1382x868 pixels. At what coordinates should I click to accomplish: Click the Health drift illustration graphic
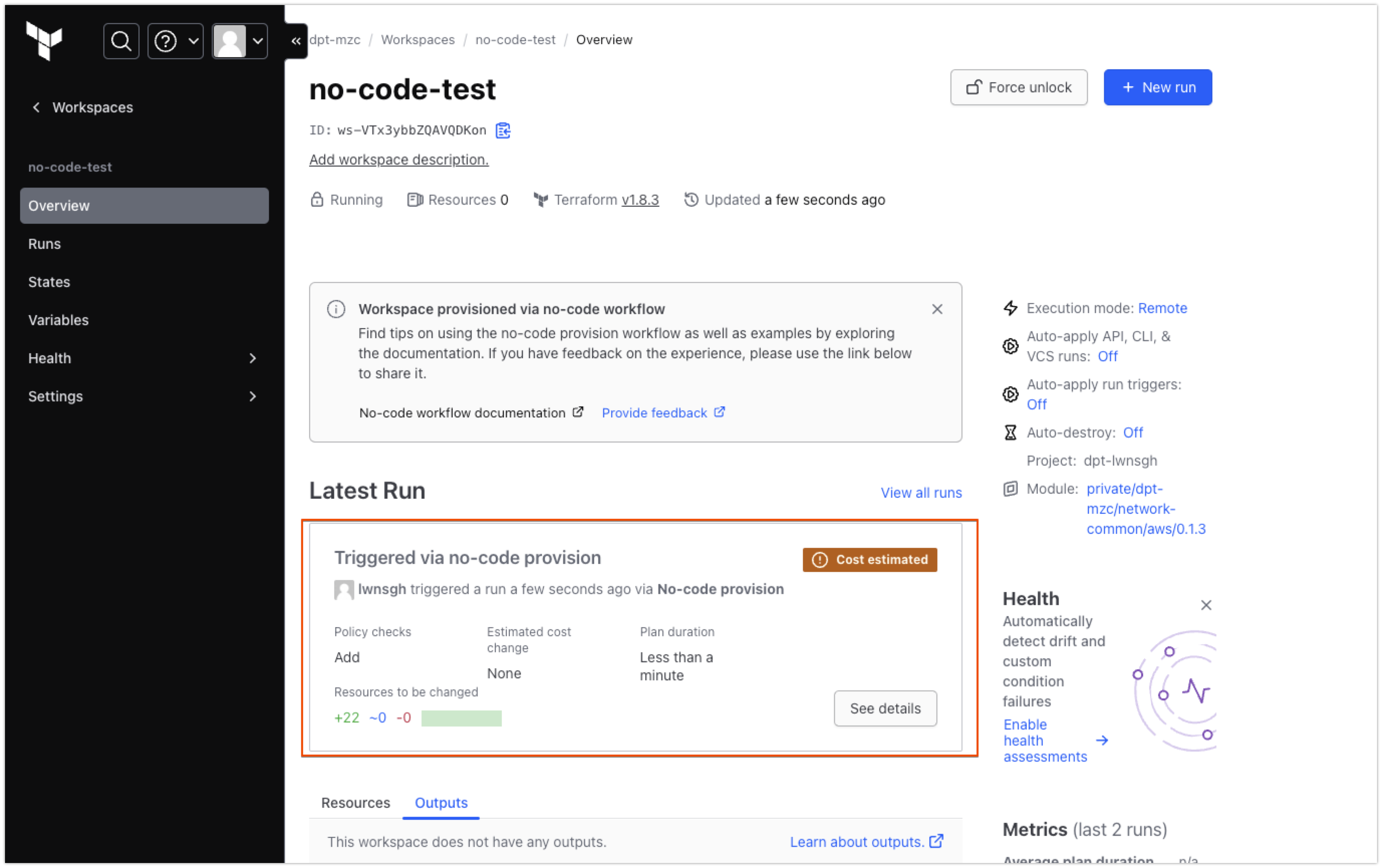click(x=1175, y=691)
